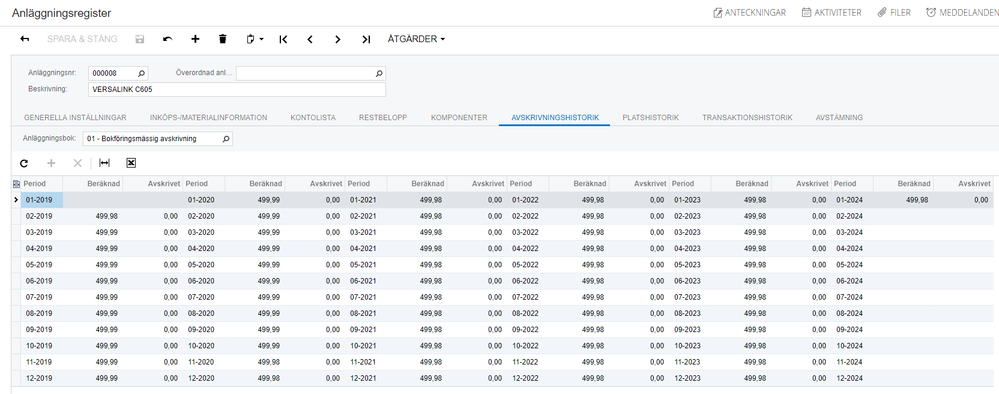Click the back arrow in toolbar
This screenshot has height=394, width=999.
[x=25, y=39]
